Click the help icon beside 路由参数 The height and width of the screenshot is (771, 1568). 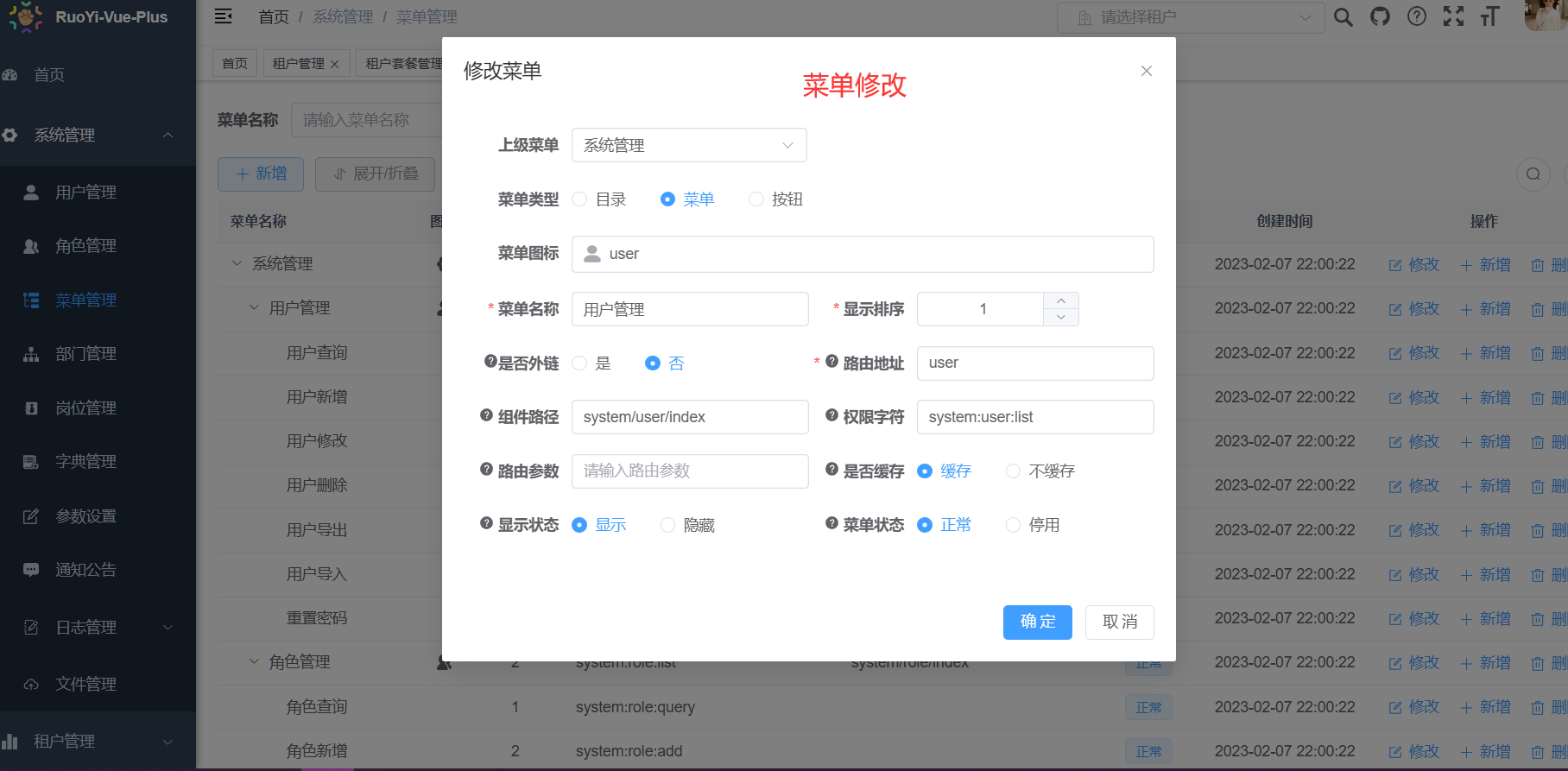[487, 470]
